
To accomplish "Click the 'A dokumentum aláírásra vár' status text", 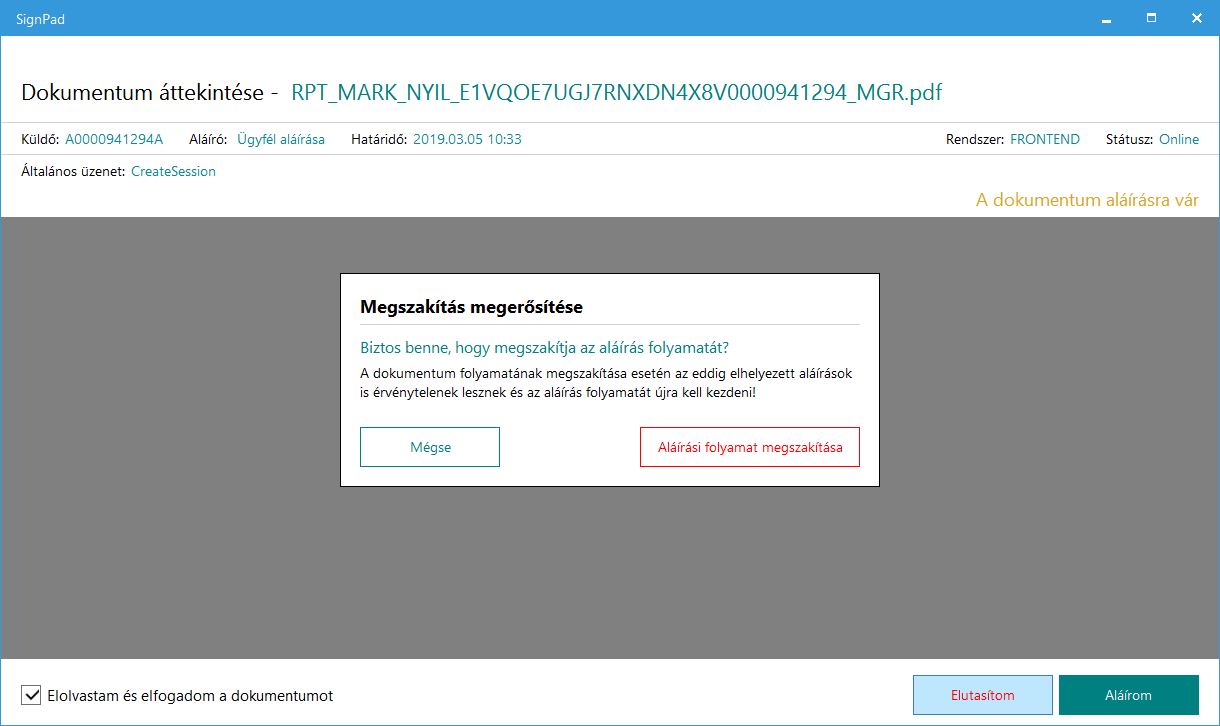I will [x=1087, y=200].
